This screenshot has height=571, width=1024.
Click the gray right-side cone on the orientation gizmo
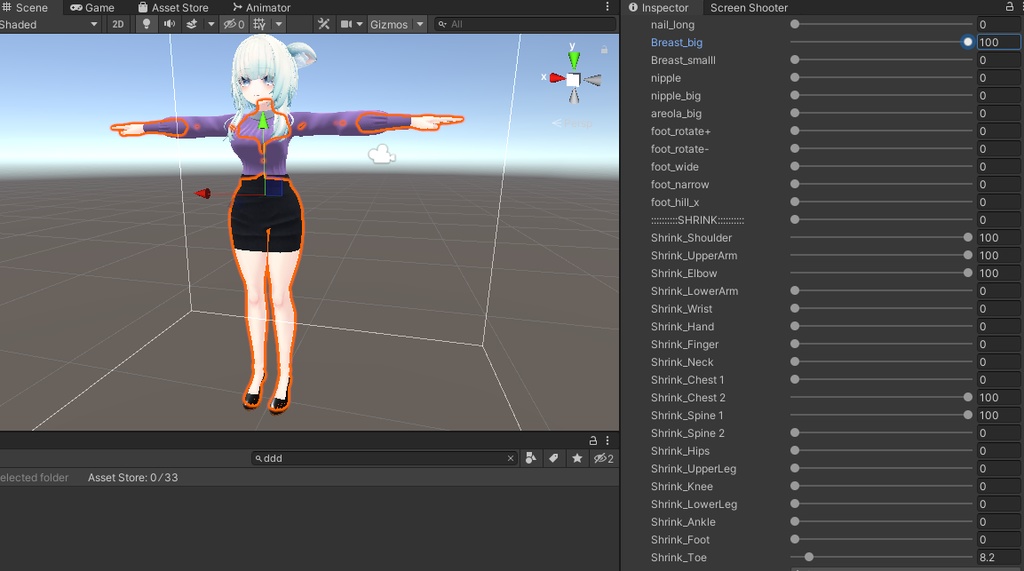(x=593, y=80)
